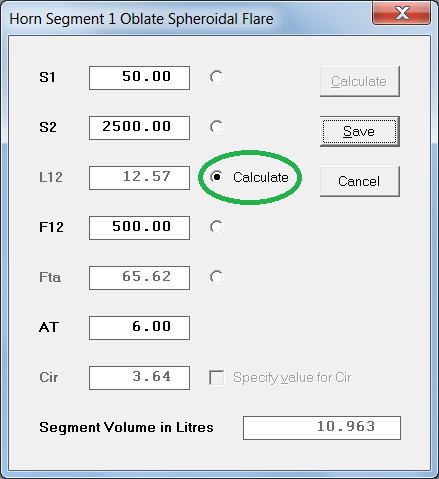Viewport: 439px width, 479px height.
Task: Click the greyed Calculate button
Action: pos(360,82)
